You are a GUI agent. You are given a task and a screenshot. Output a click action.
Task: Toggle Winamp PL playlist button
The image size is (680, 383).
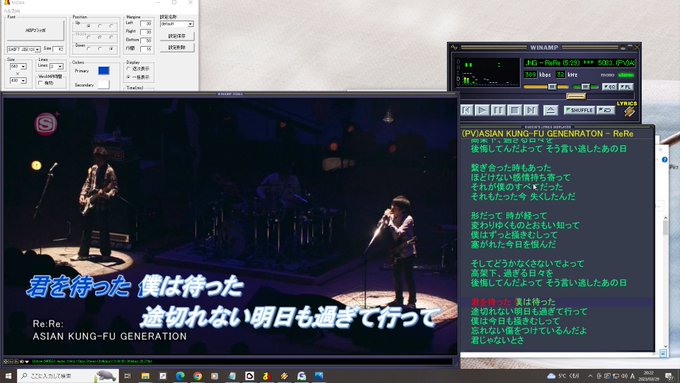point(626,87)
